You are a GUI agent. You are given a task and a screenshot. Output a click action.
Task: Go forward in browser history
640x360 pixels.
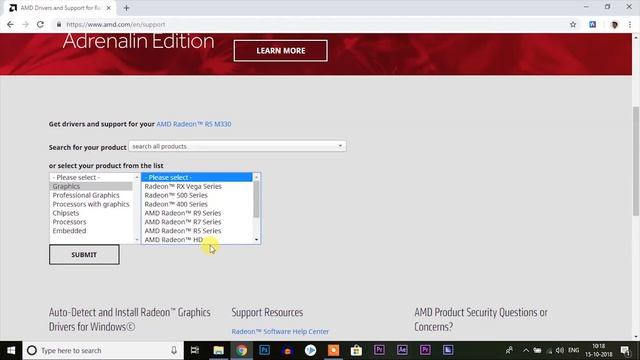coord(25,24)
